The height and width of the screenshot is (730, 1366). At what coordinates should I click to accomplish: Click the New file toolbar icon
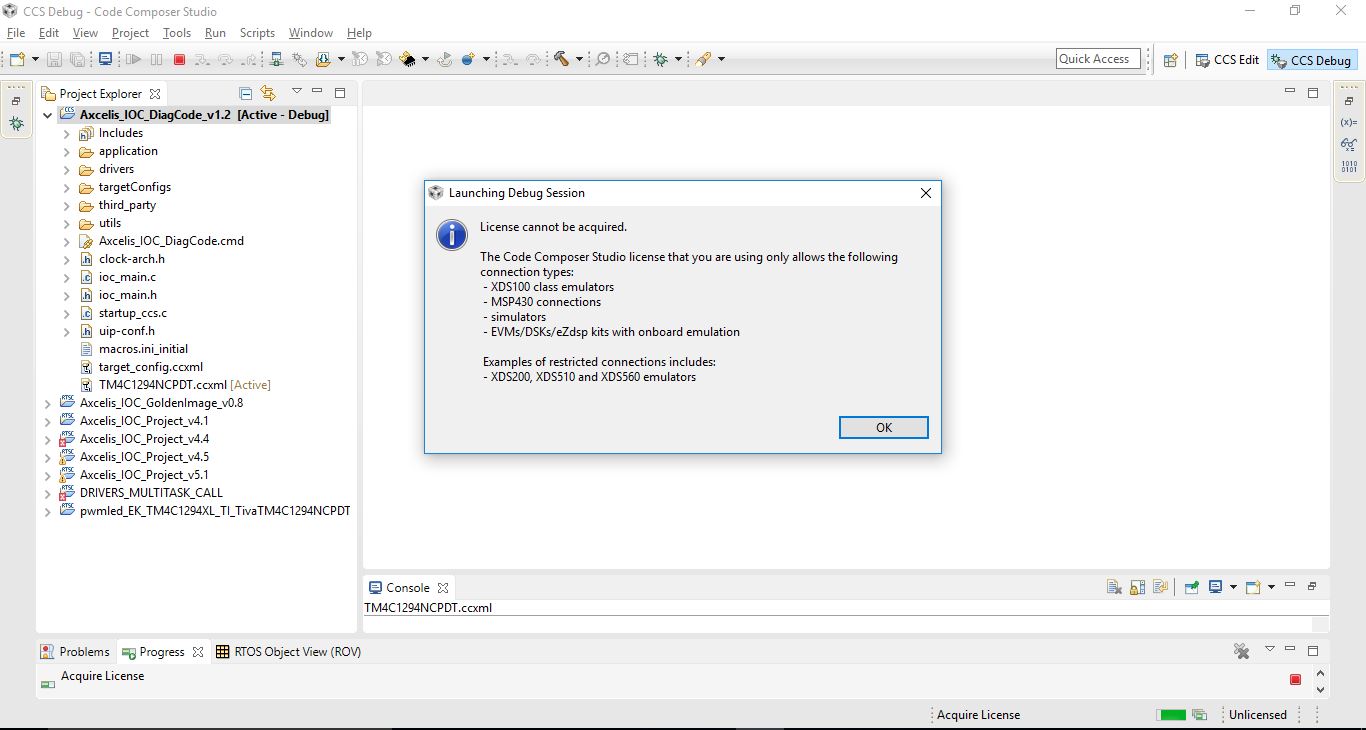tap(17, 59)
